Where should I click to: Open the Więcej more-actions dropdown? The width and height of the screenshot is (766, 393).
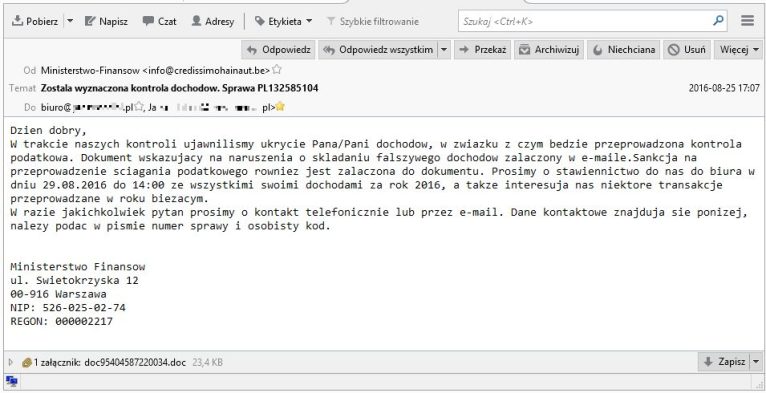tap(739, 49)
